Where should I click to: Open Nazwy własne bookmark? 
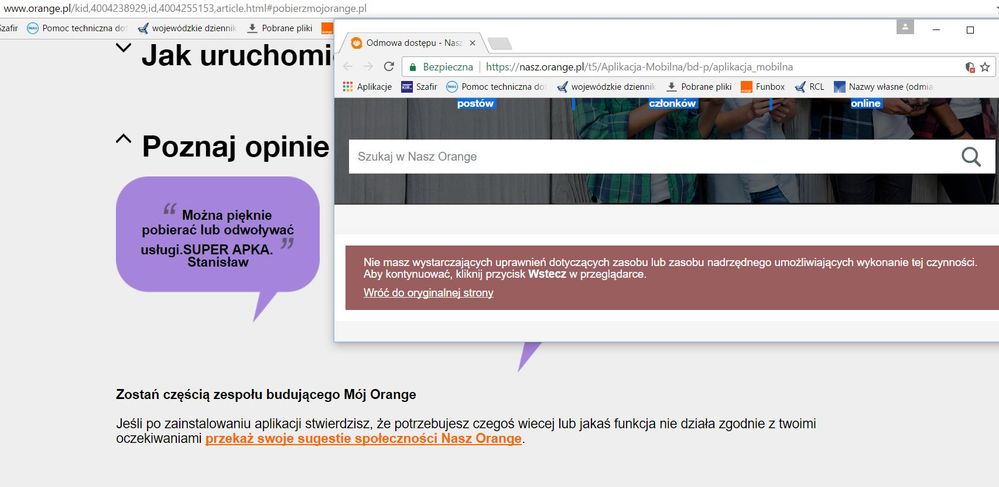click(884, 87)
